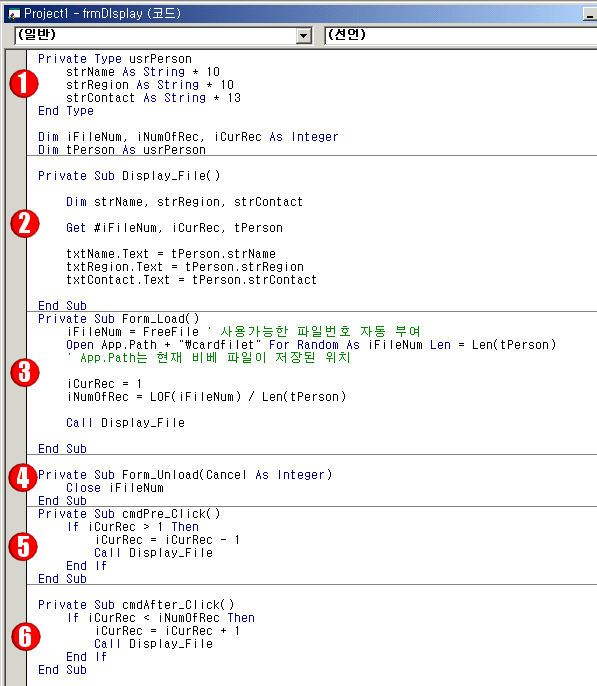Click the 'Dim tPerson As usrPerson' line
Image resolution: width=597 pixels, height=686 pixels.
(x=122, y=150)
